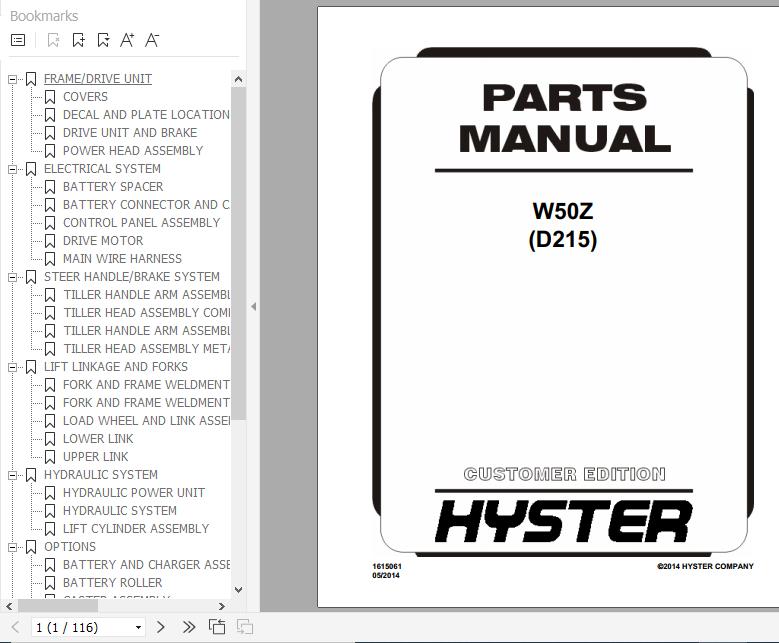Click the page layout windows icon
This screenshot has width=779, height=643.
[217, 627]
